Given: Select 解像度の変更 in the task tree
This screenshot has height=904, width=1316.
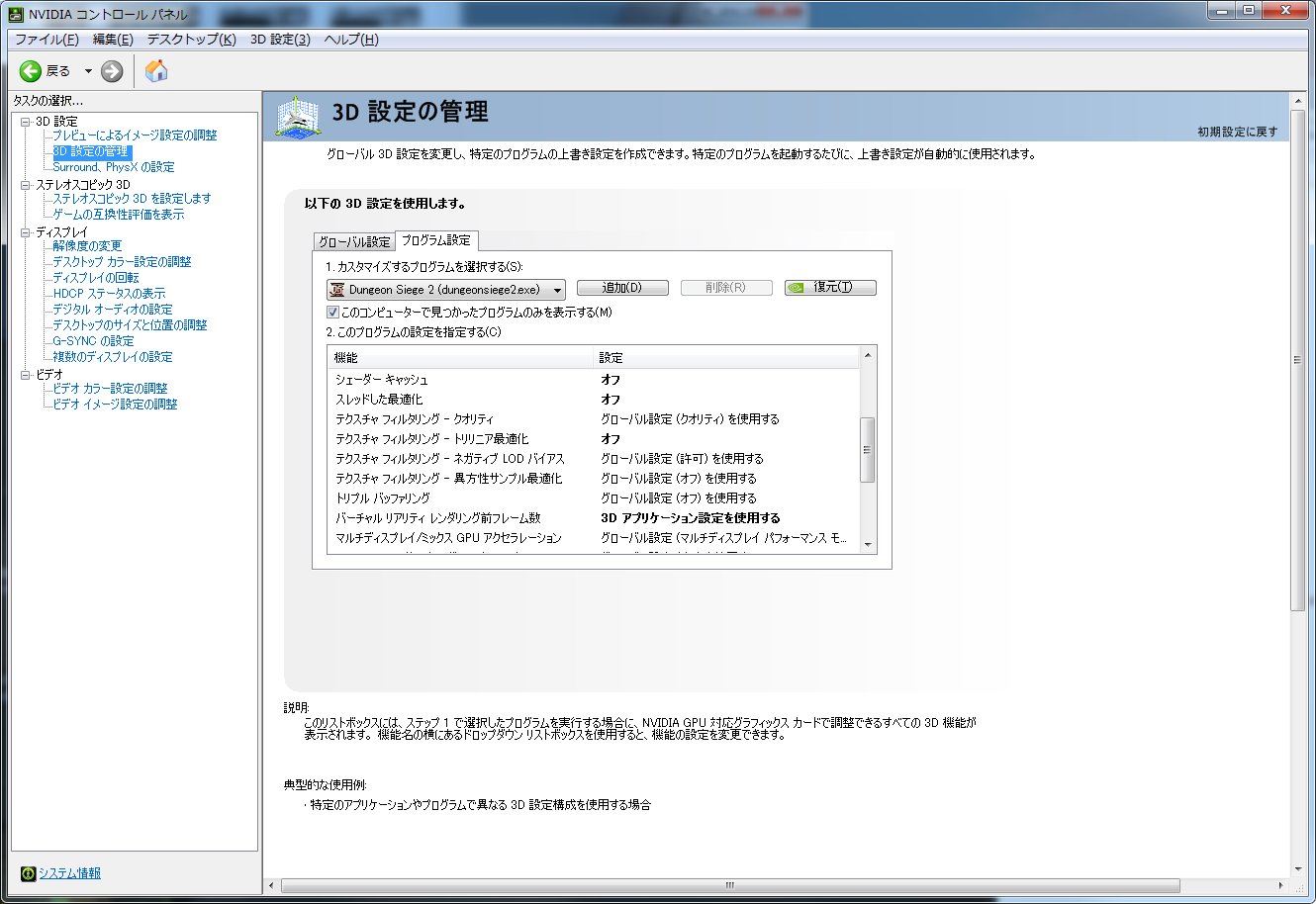Looking at the screenshot, I should [x=87, y=246].
